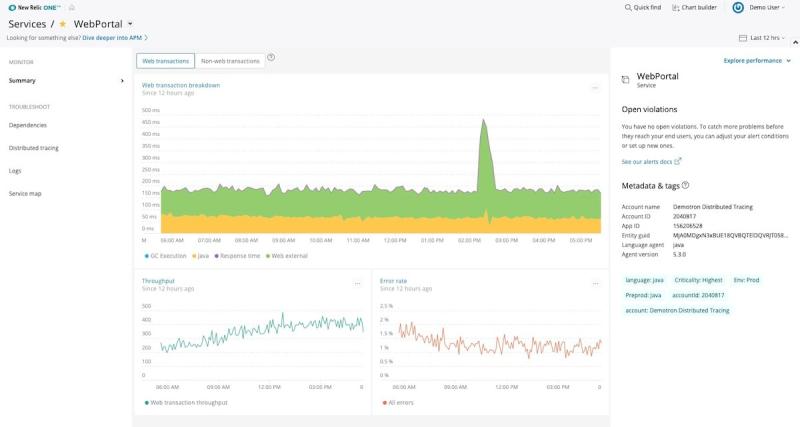Screen dimensions: 800x427
Task: Expand the Summary chevron arrow
Action: point(122,81)
